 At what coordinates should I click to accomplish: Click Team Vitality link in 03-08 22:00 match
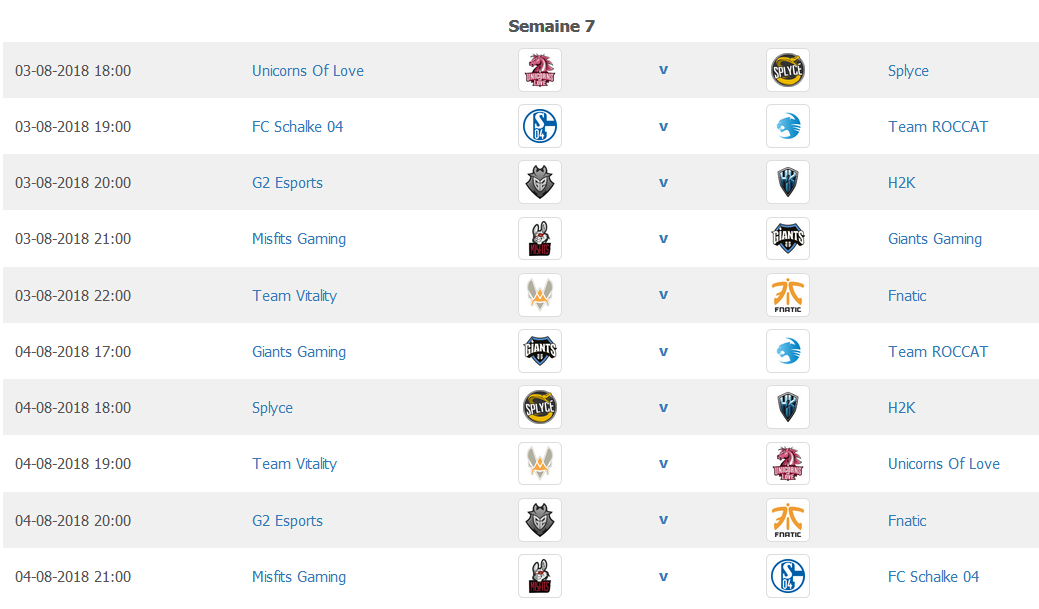pos(294,296)
